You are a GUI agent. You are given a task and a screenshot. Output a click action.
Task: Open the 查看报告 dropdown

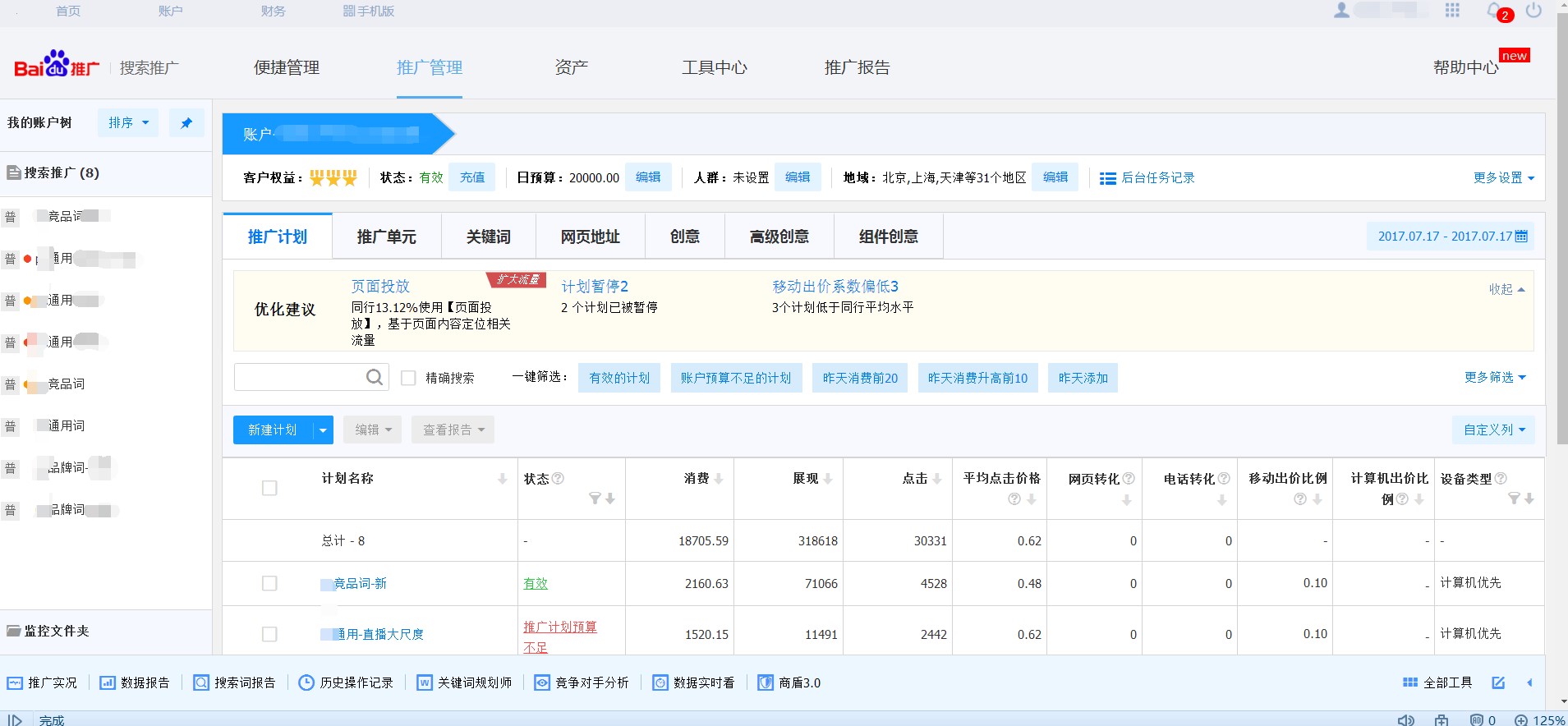[x=453, y=430]
